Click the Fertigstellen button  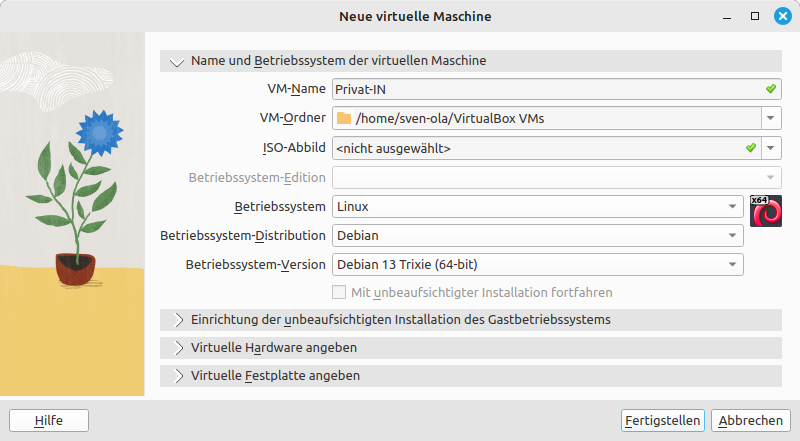pyautogui.click(x=662, y=420)
